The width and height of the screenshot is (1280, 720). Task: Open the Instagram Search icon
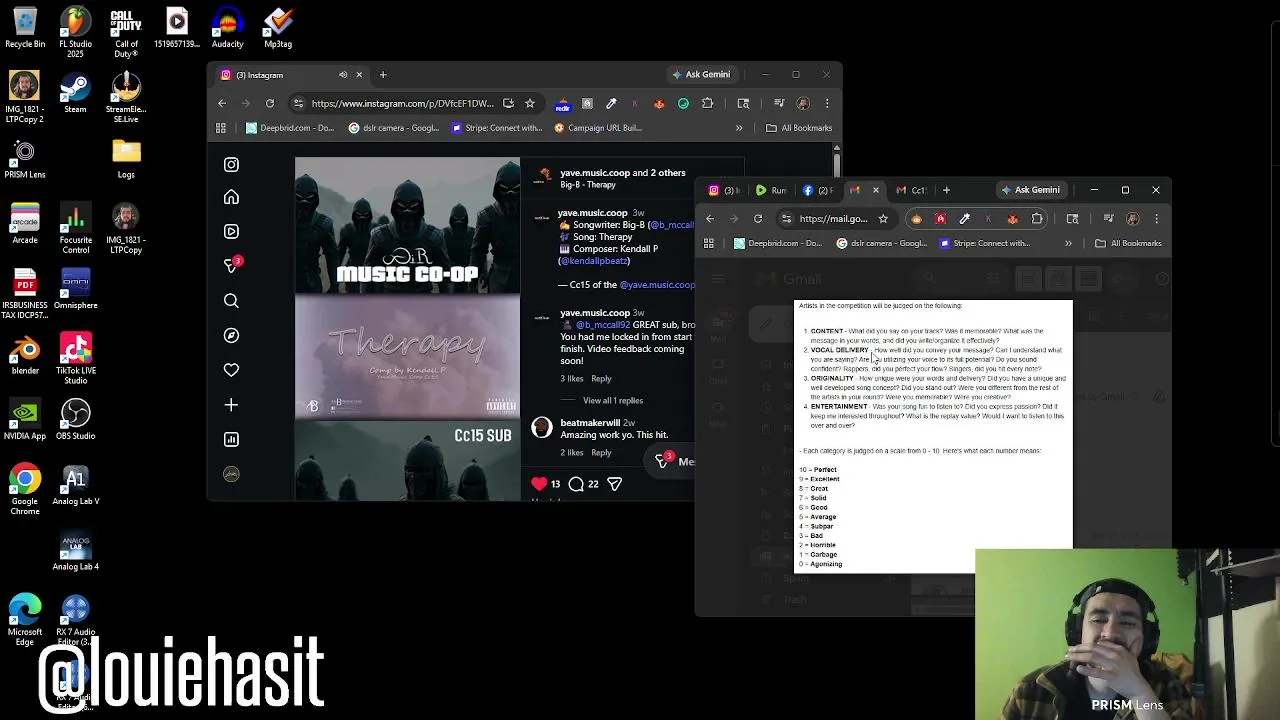tap(231, 301)
